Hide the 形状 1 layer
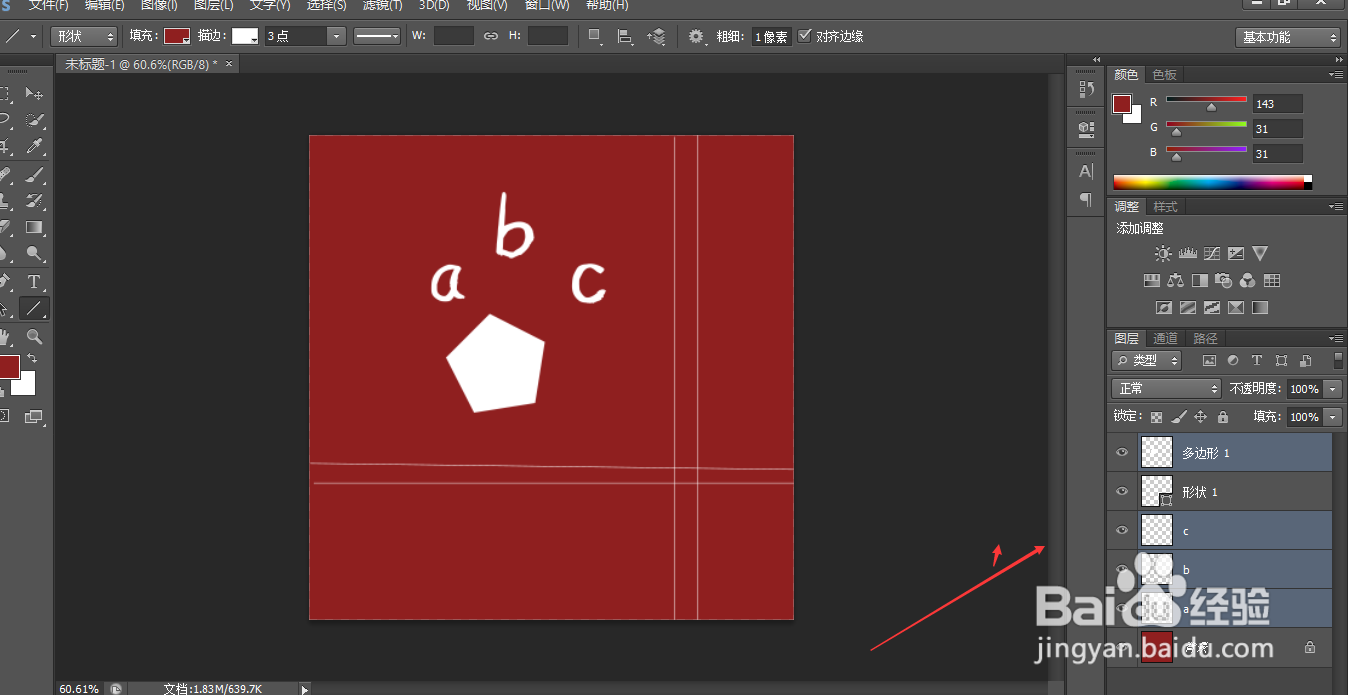Screen dimensions: 1348x695 [x=1122, y=491]
